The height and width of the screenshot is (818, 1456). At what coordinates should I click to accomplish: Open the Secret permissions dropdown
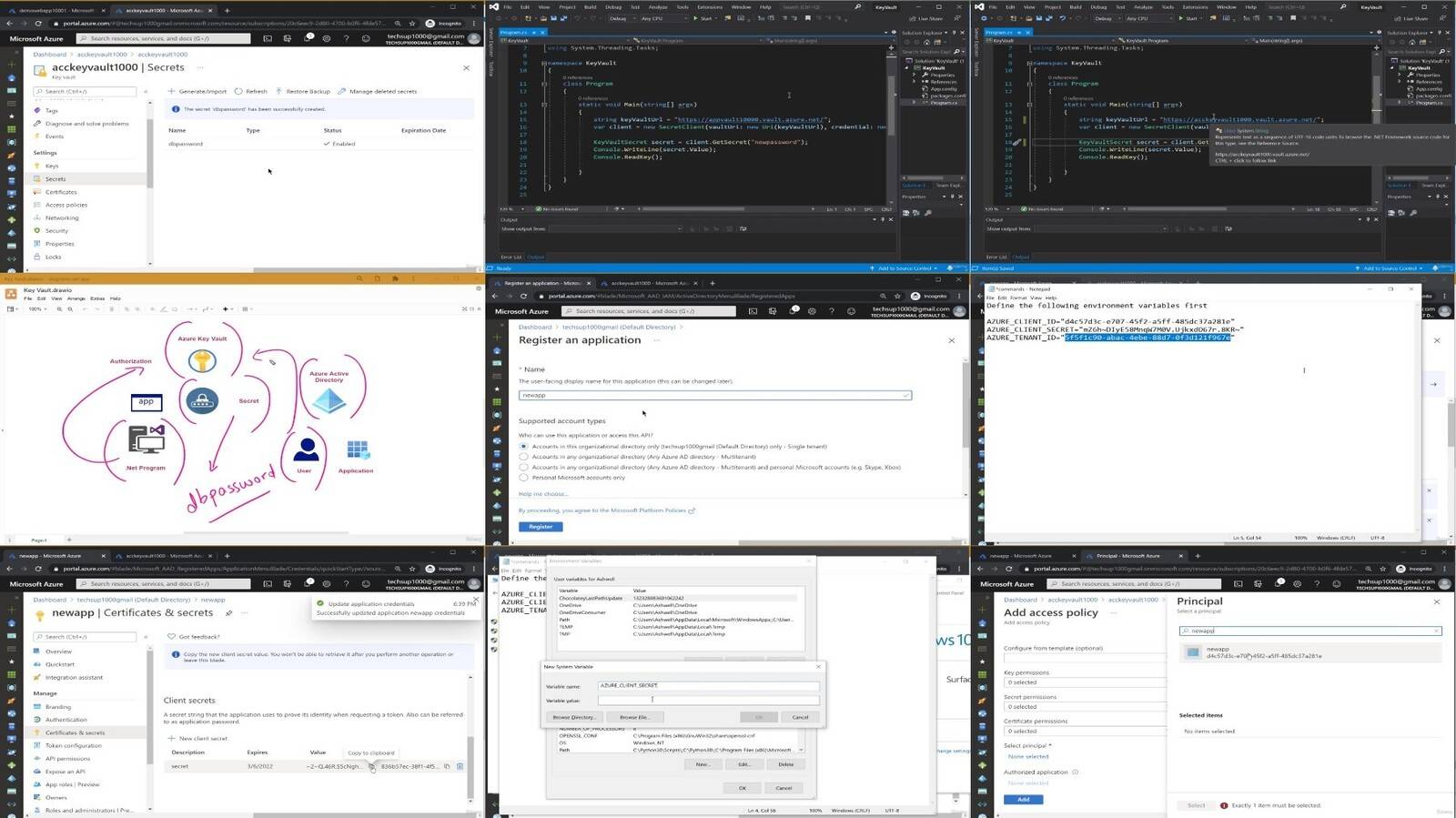pos(1085,706)
